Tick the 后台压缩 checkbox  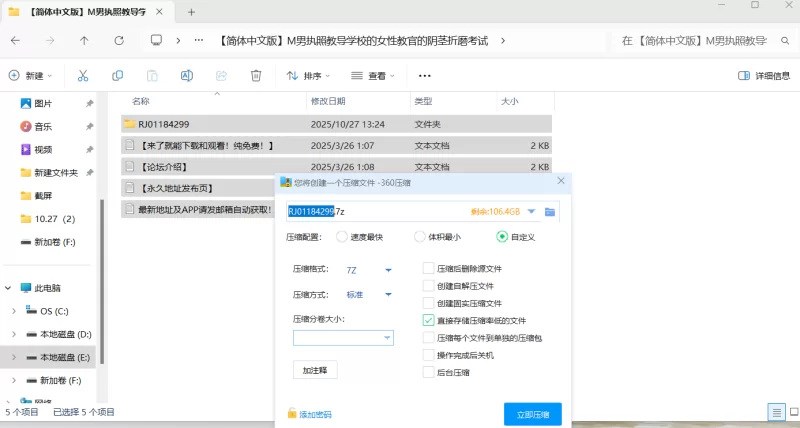(429, 372)
